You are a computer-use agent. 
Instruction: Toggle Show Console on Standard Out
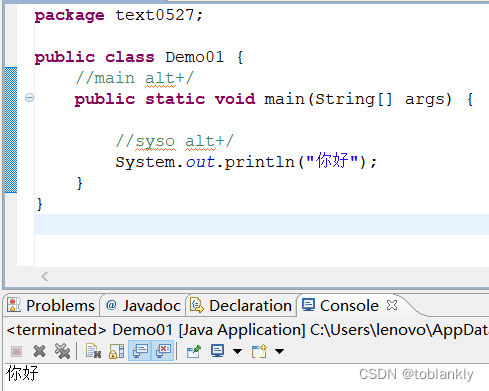pos(140,351)
